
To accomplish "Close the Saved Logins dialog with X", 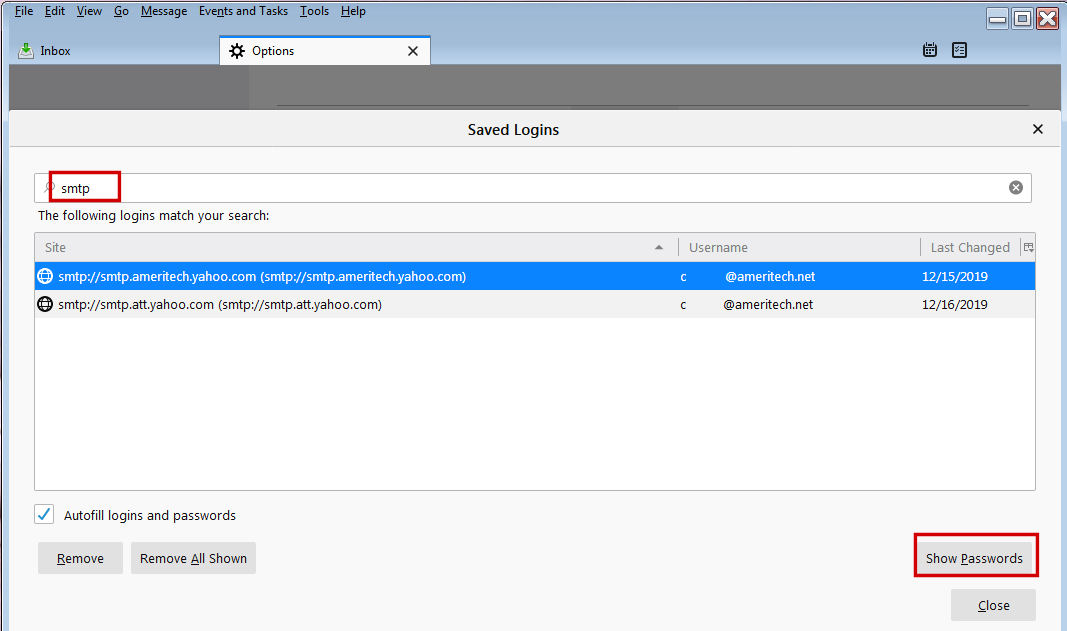I will pos(1038,129).
